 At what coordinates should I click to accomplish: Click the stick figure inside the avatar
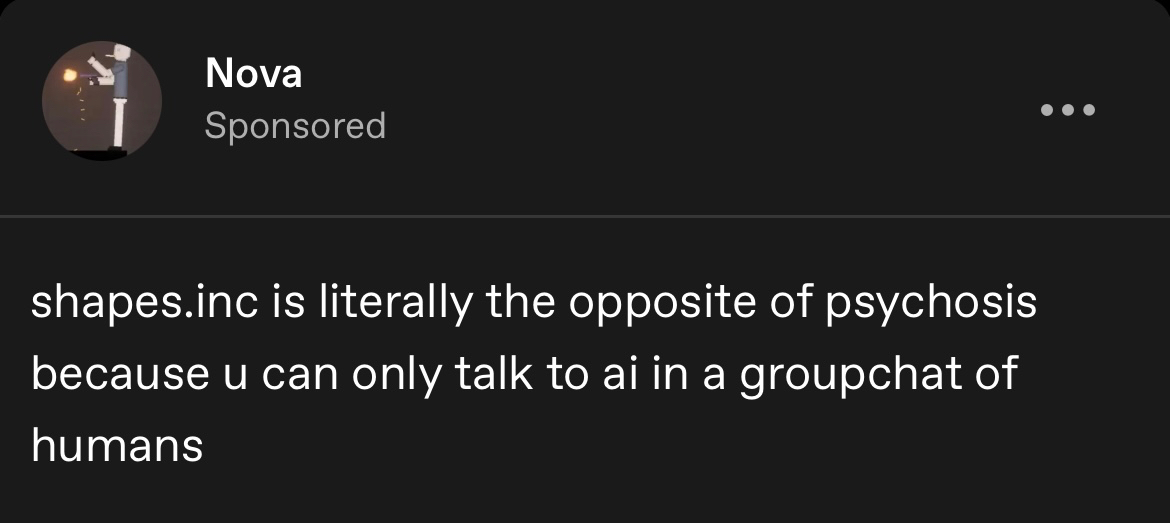coord(120,95)
